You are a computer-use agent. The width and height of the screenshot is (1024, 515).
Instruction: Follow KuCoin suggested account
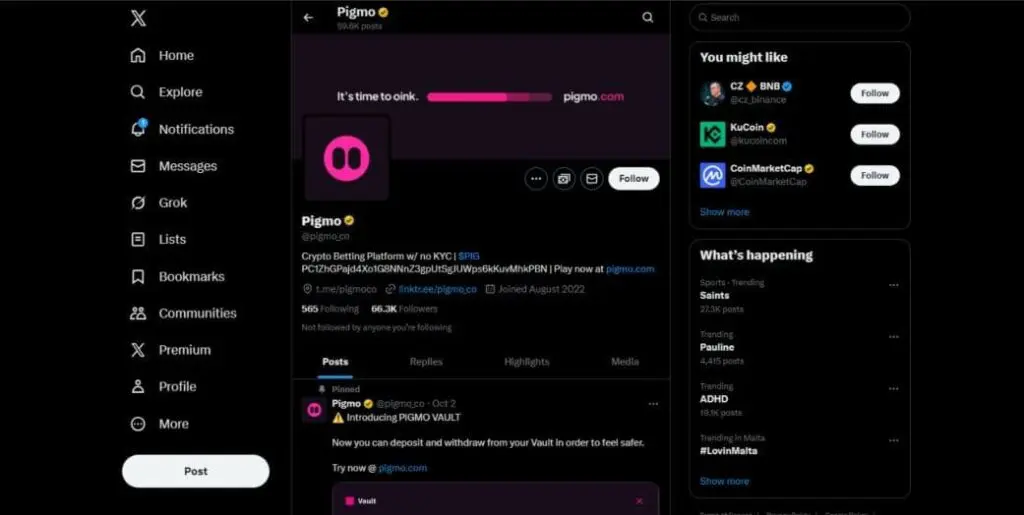click(x=874, y=134)
